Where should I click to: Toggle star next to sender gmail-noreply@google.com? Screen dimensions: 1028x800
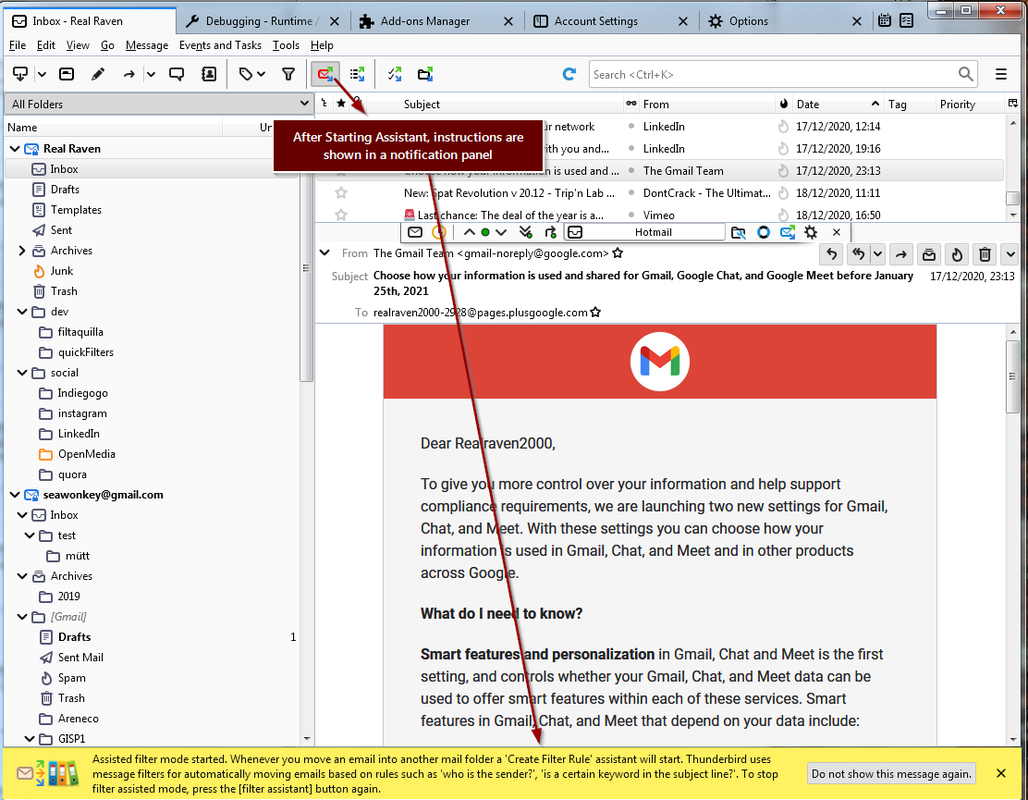(618, 253)
